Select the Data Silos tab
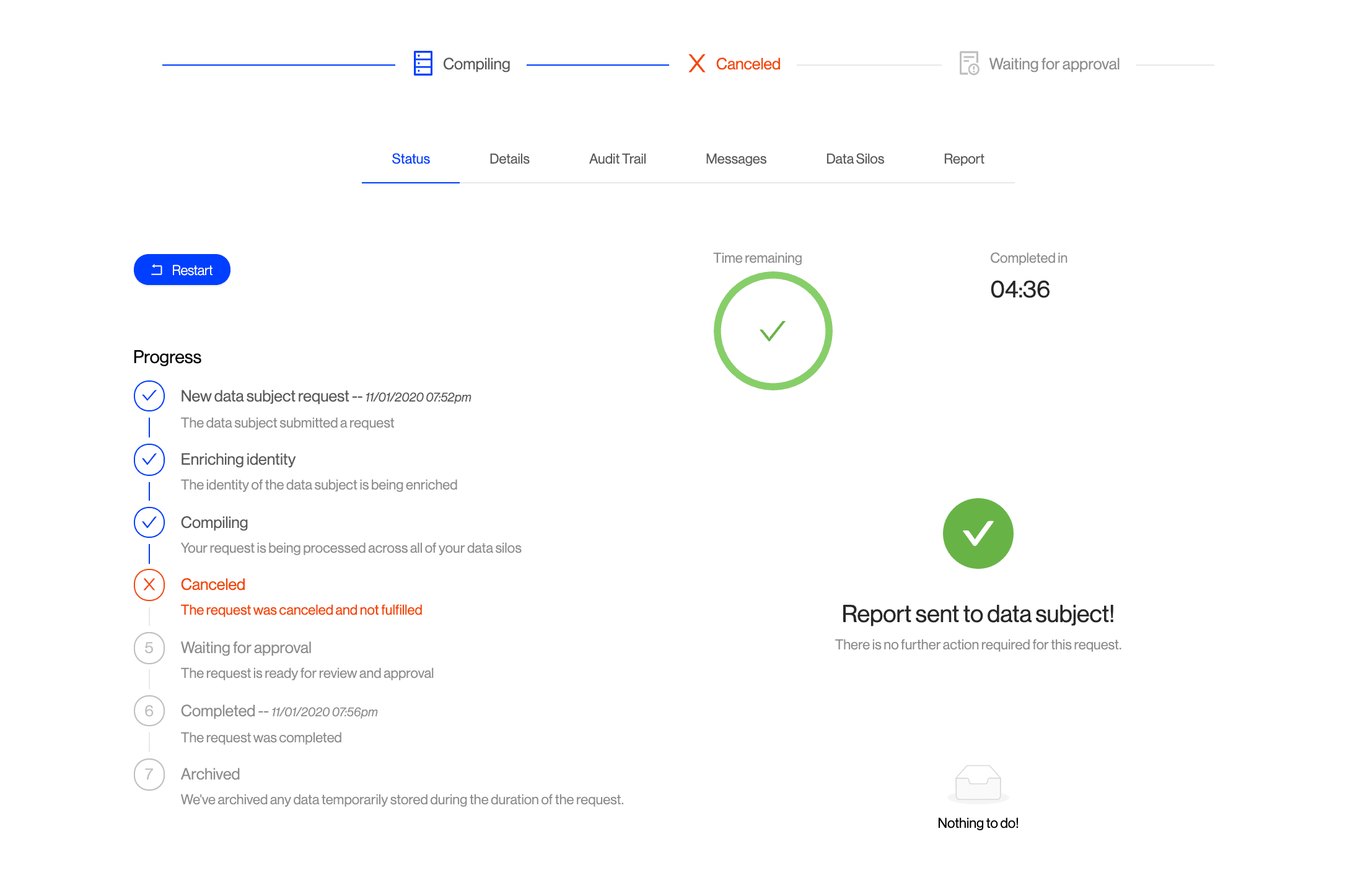The width and height of the screenshot is (1368, 896). pyautogui.click(x=854, y=159)
